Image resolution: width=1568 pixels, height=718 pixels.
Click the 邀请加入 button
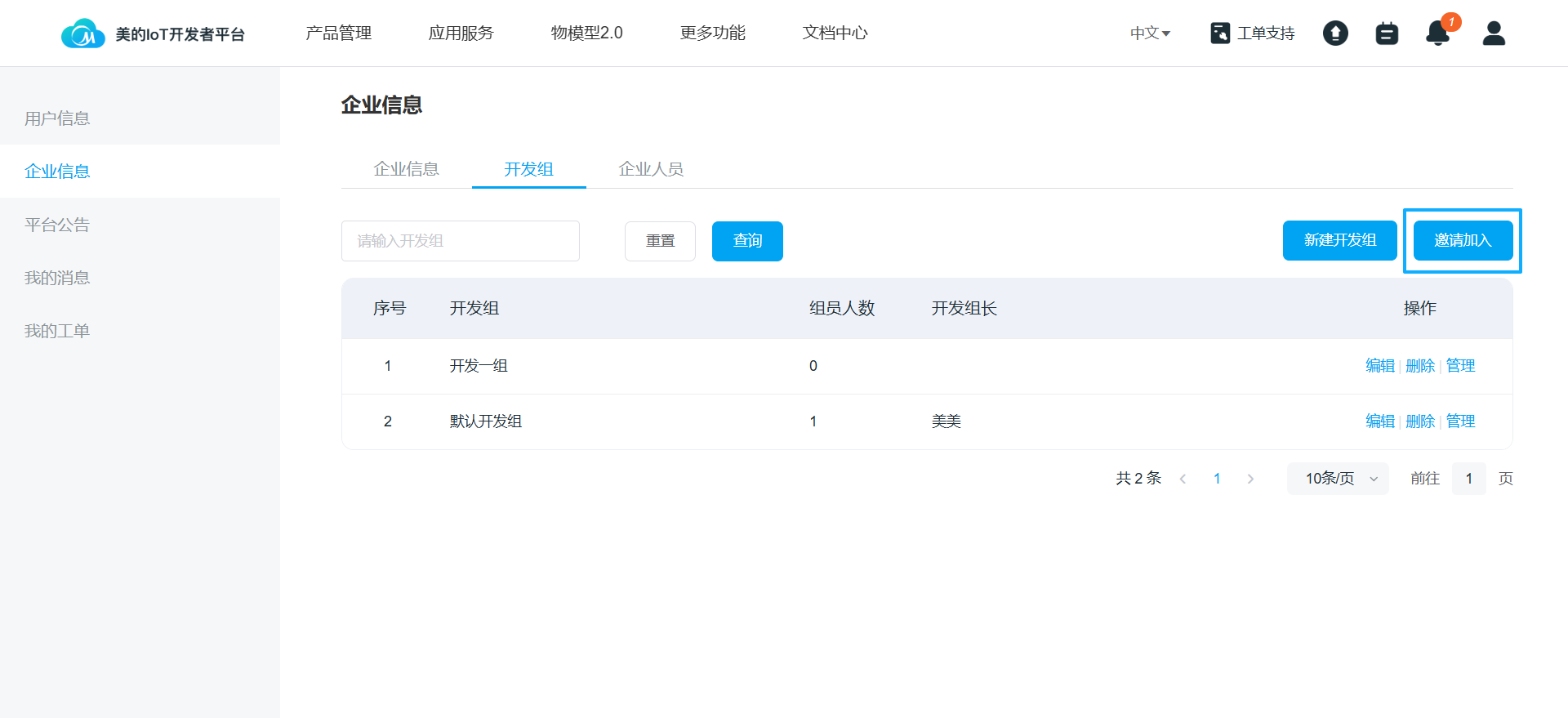click(1463, 240)
